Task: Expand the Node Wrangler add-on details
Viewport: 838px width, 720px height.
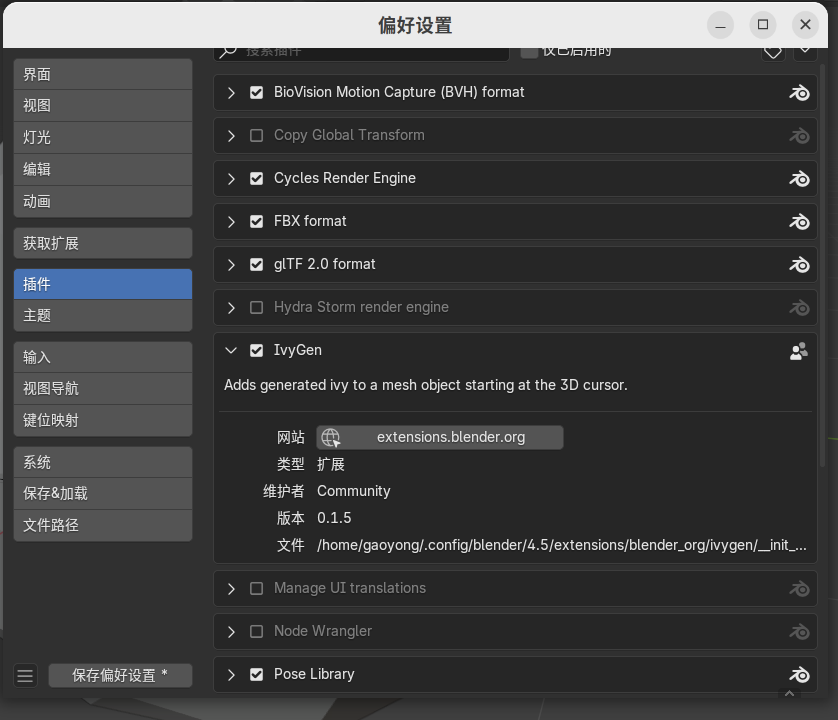Action: point(231,632)
